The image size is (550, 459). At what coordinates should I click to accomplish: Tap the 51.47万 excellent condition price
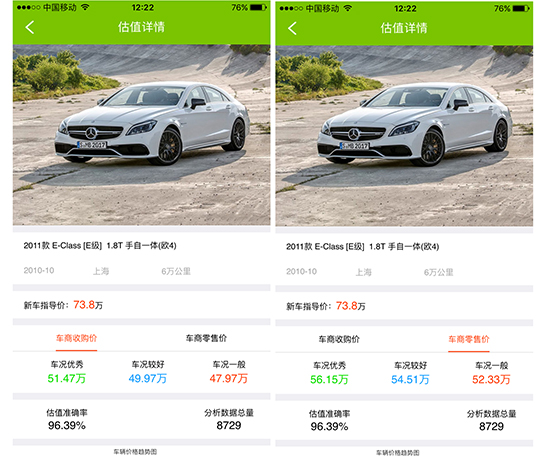[67, 379]
